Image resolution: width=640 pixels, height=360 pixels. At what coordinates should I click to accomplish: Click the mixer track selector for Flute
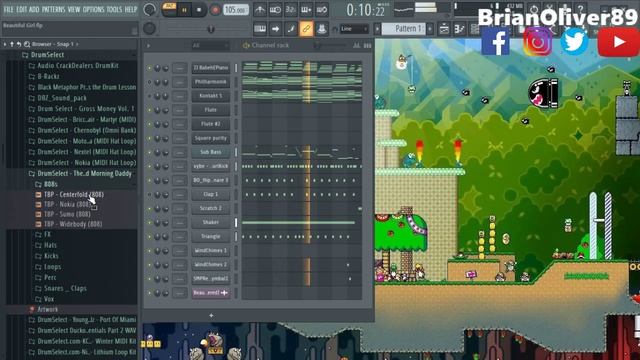[x=180, y=110]
